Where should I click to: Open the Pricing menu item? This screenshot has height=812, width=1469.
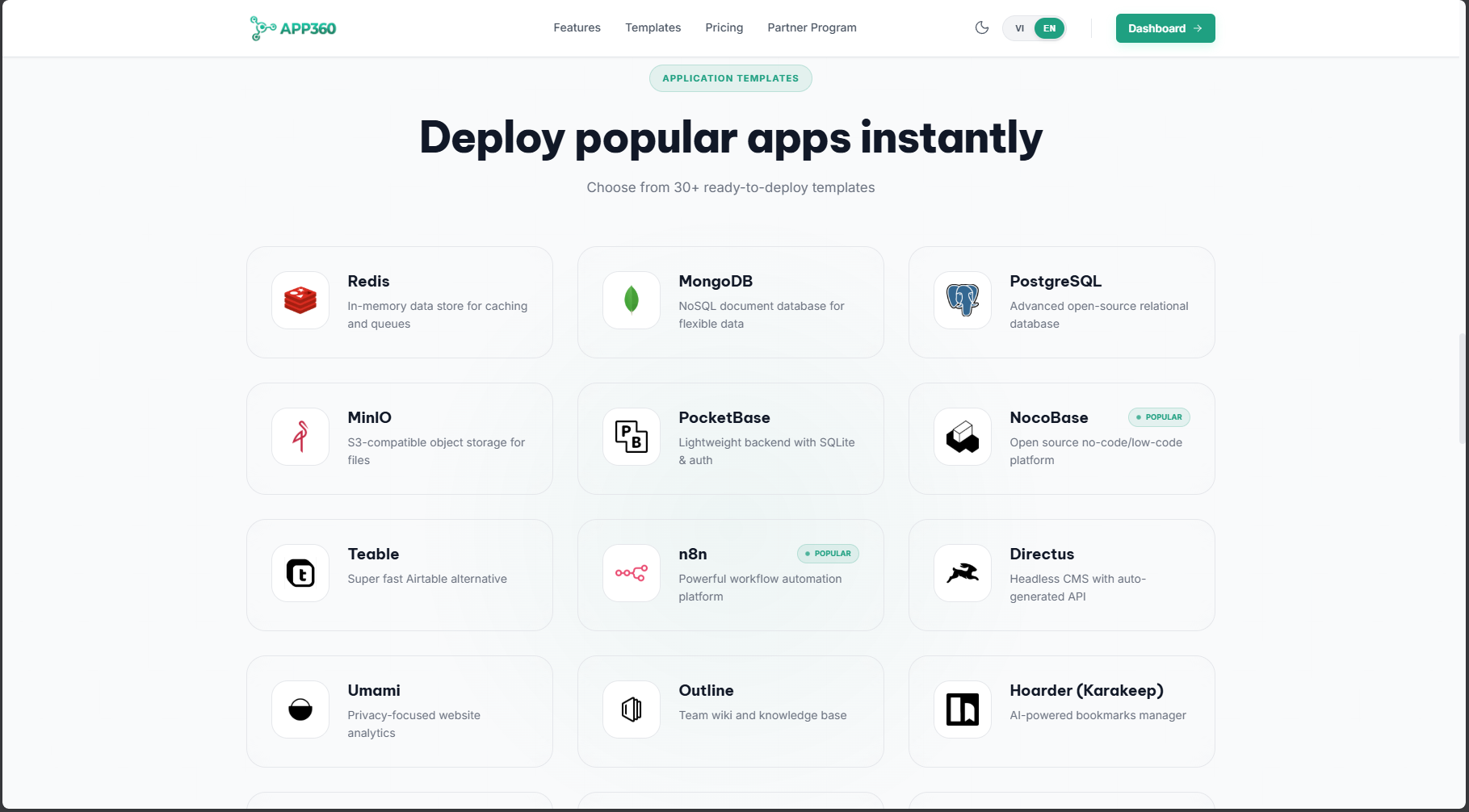724,27
